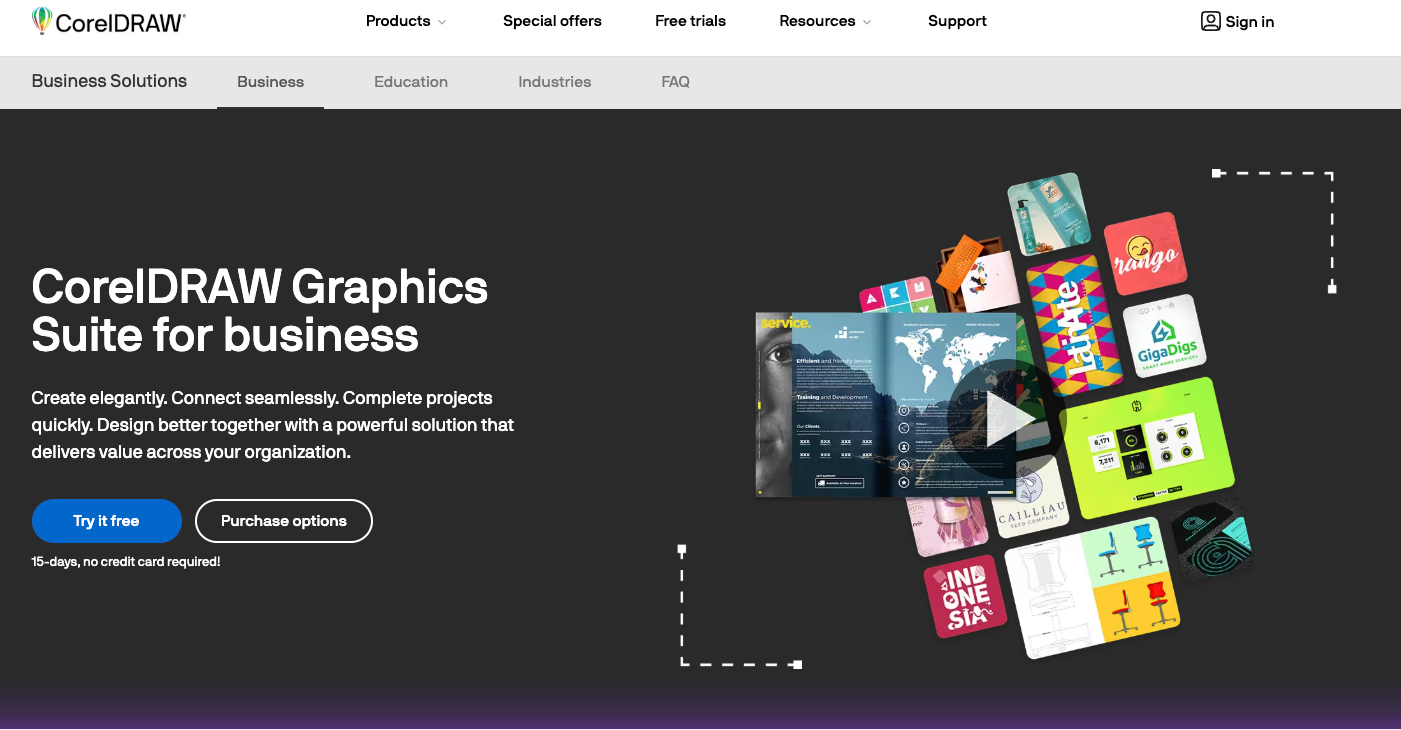The width and height of the screenshot is (1401, 730).
Task: Click the Purchase options button
Action: [284, 521]
